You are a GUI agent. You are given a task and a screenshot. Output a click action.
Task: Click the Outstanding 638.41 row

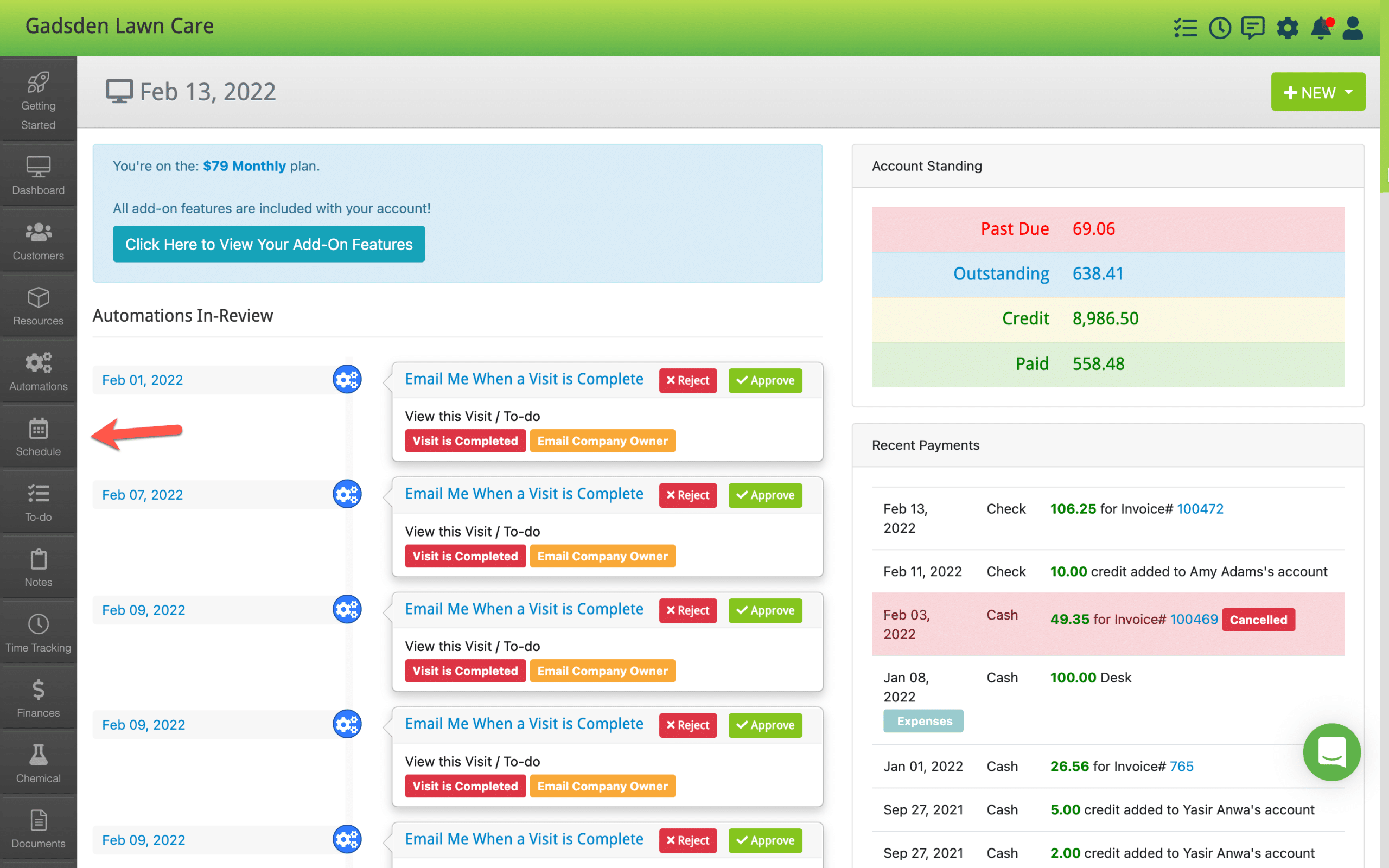(x=1108, y=275)
